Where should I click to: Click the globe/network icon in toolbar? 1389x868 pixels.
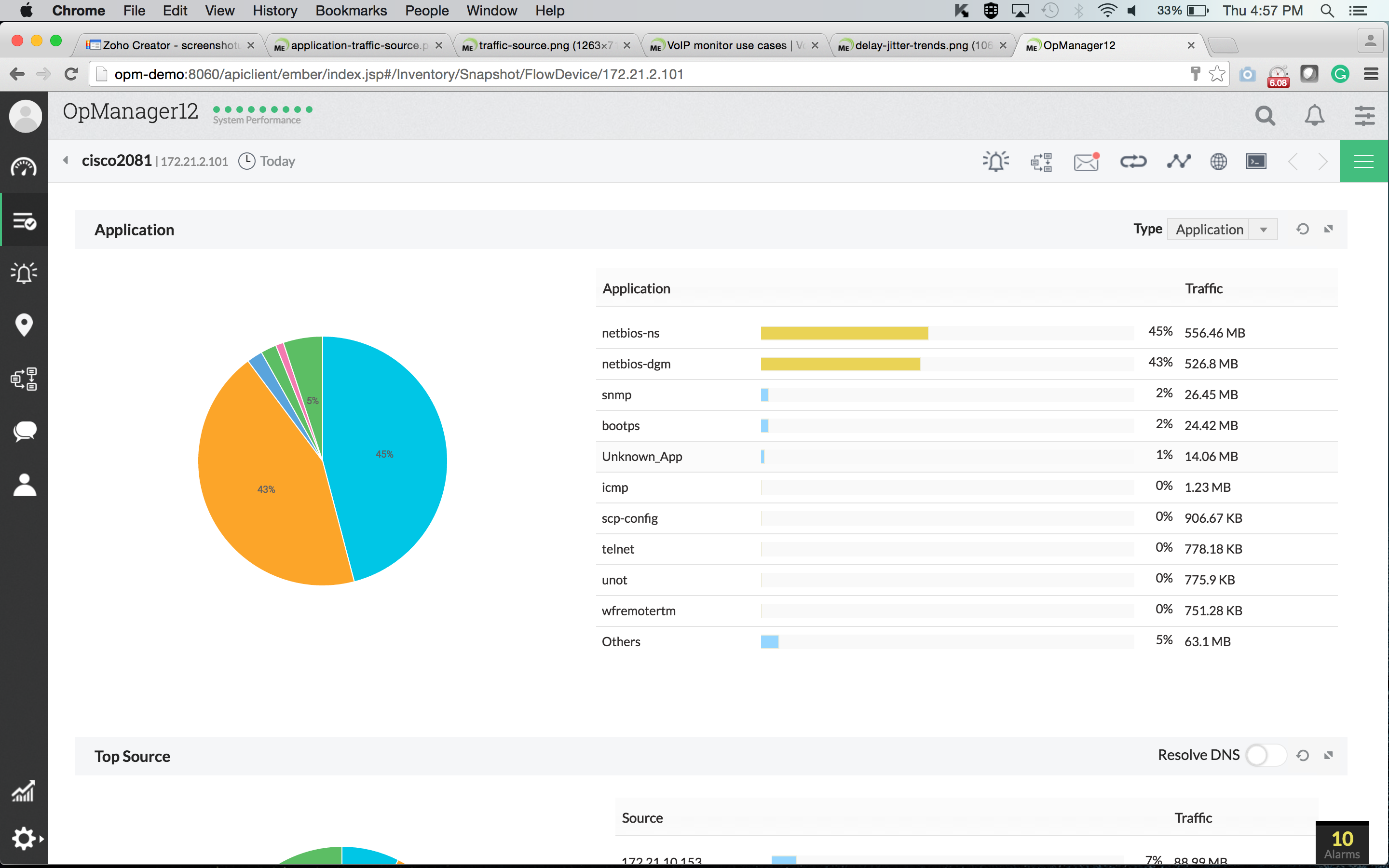(1217, 161)
